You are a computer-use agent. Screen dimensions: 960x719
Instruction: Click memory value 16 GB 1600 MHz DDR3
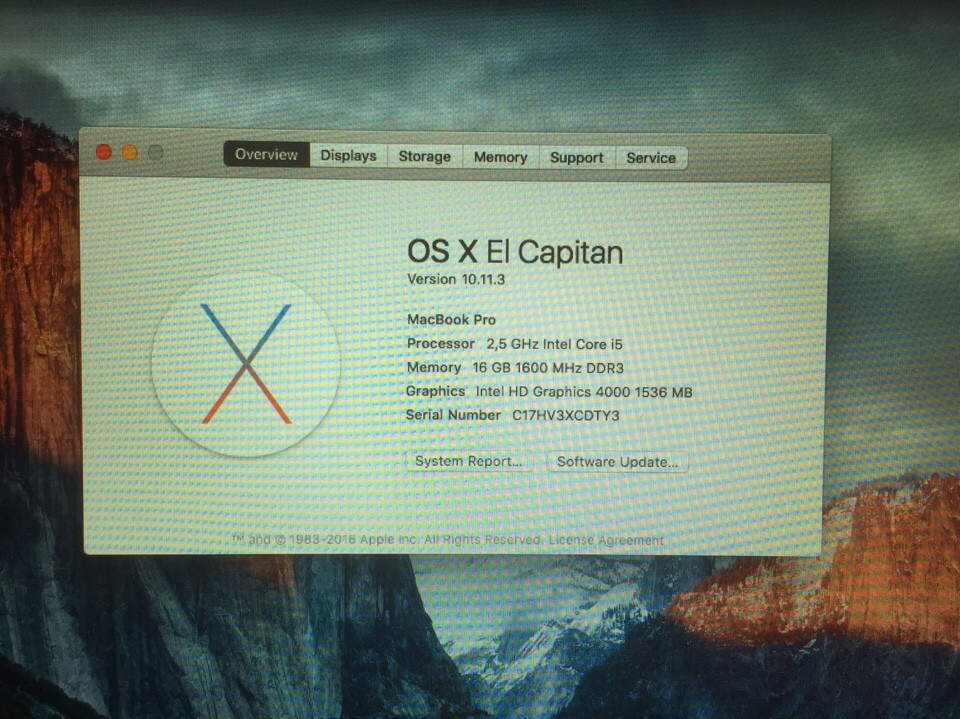pos(548,368)
